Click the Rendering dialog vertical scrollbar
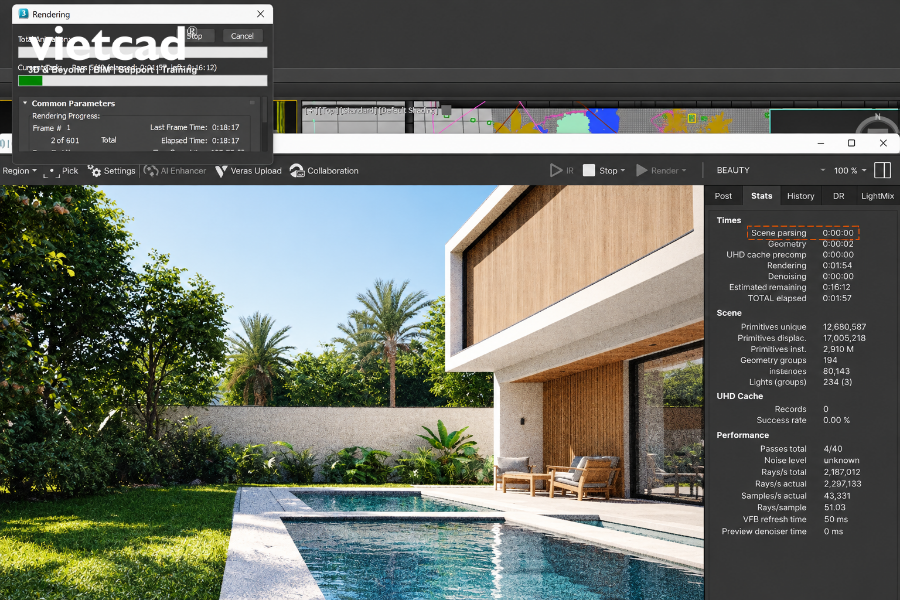 coord(265,123)
